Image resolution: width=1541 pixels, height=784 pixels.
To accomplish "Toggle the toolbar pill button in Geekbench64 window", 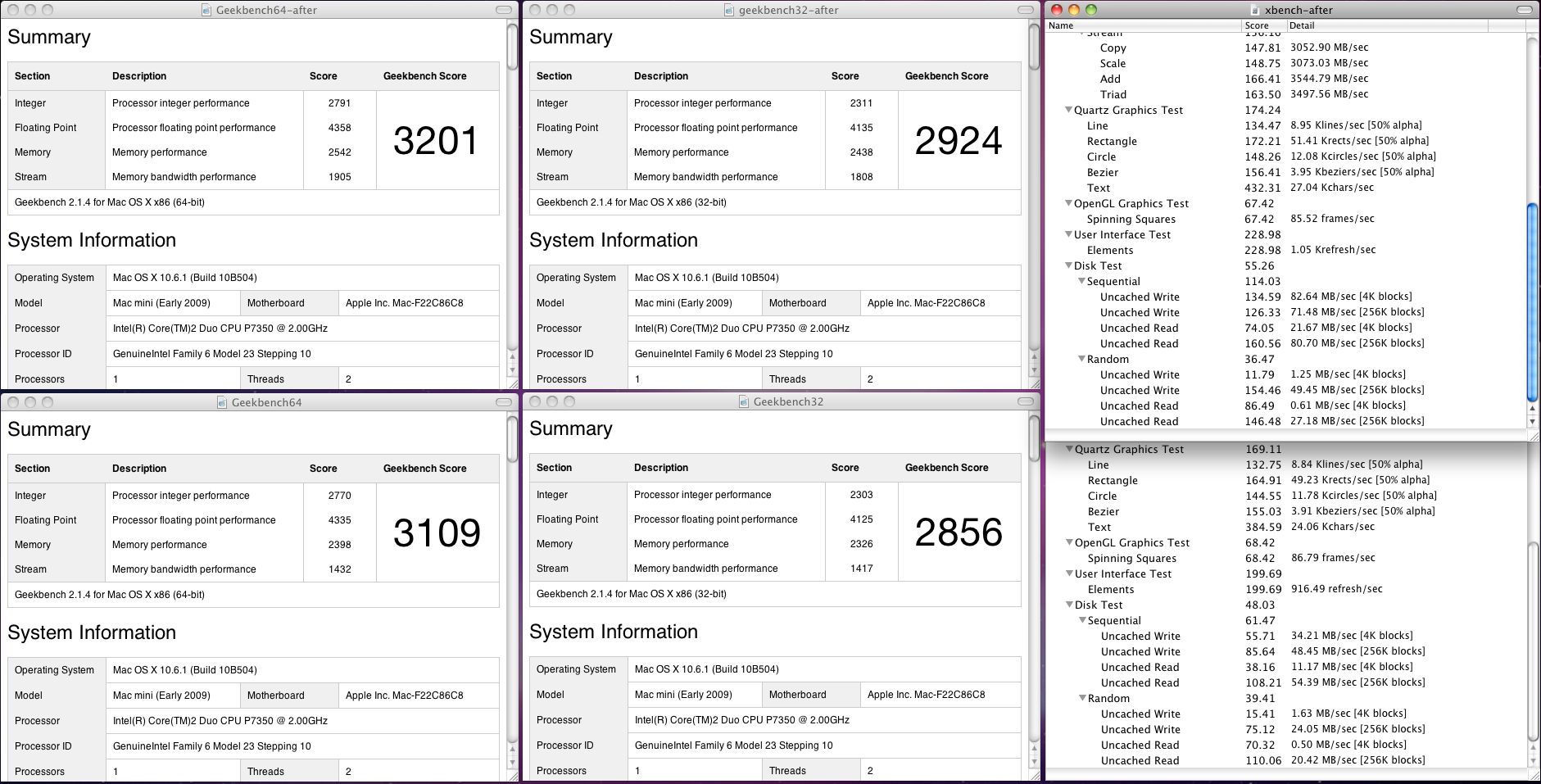I will coord(503,402).
